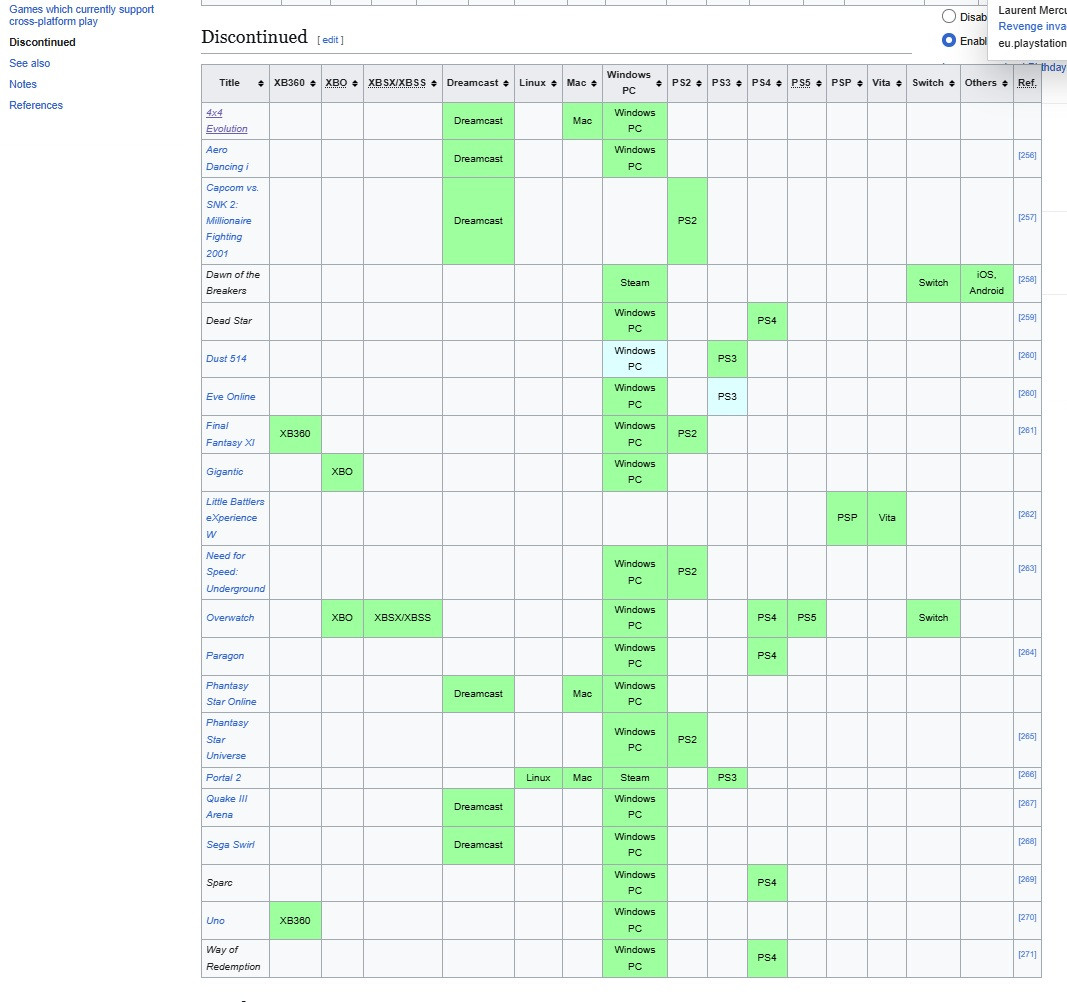Viewport: 1067px width, 1002px height.
Task: Open Little Battlers eXperience W article
Action: (235, 518)
